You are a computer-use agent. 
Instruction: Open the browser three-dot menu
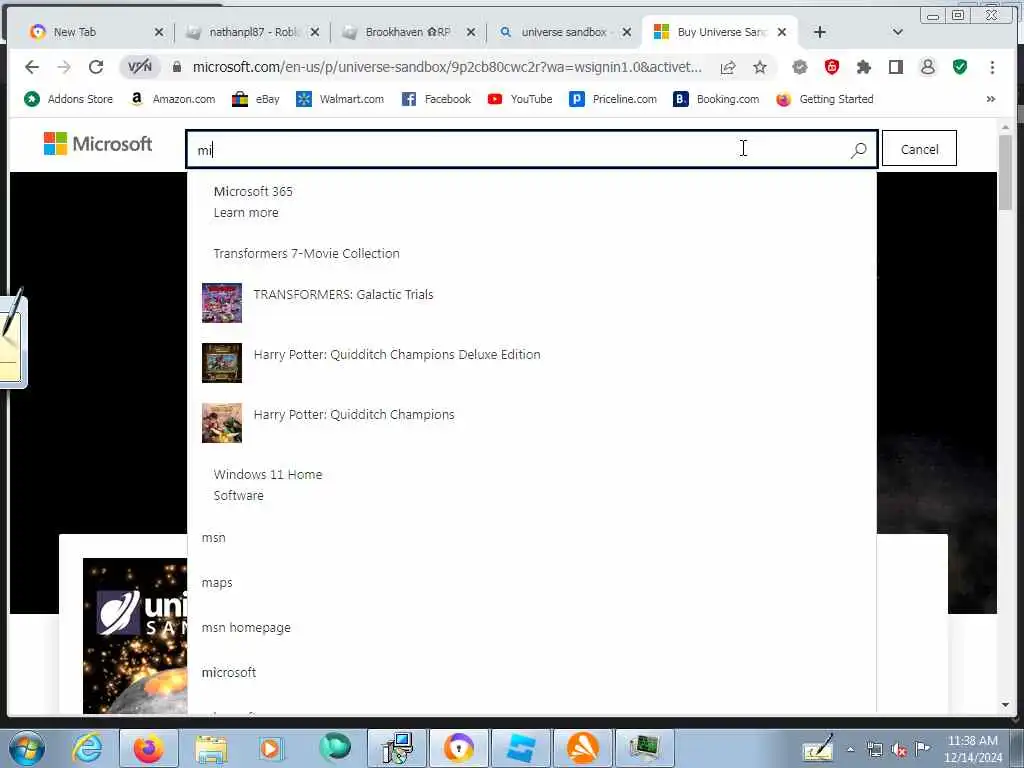992,67
